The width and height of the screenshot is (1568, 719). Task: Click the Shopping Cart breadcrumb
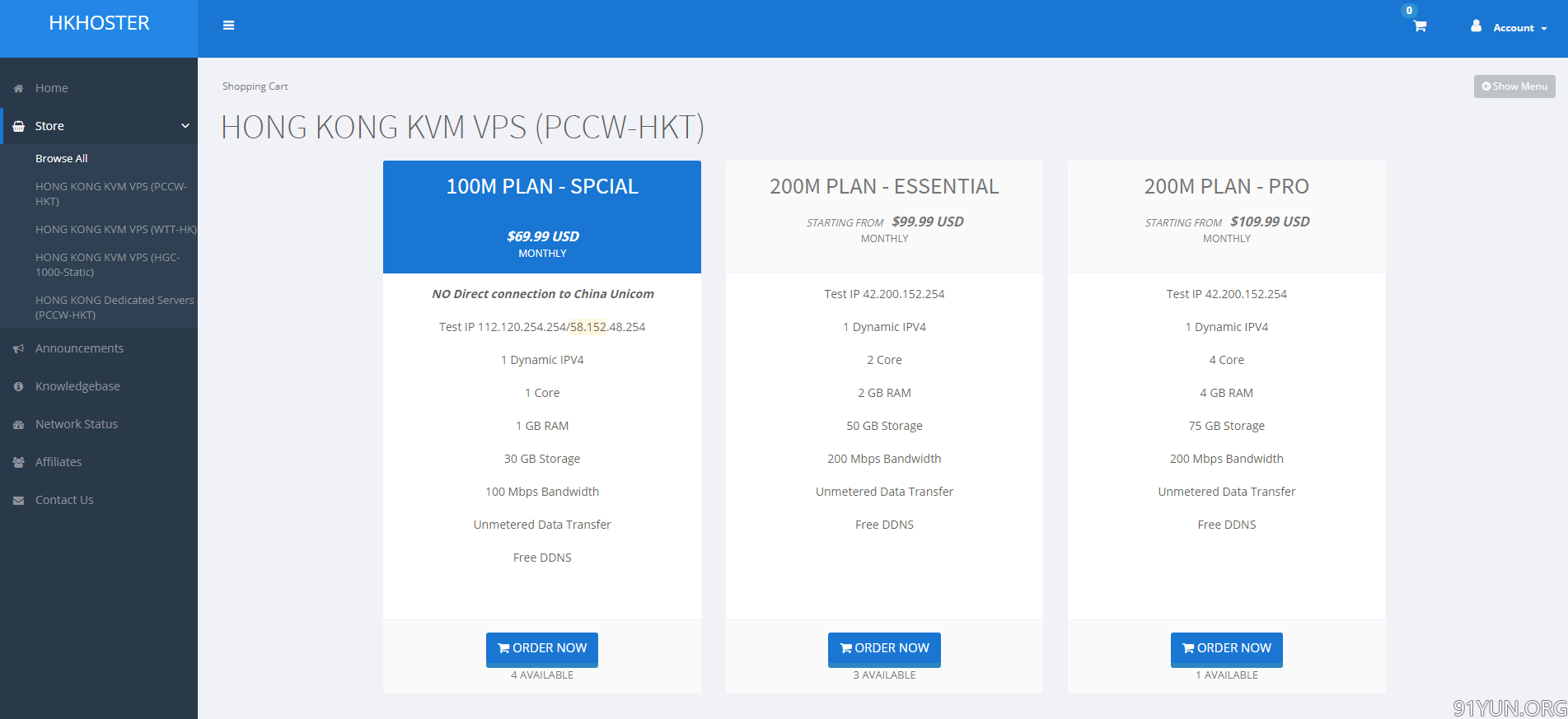point(255,86)
